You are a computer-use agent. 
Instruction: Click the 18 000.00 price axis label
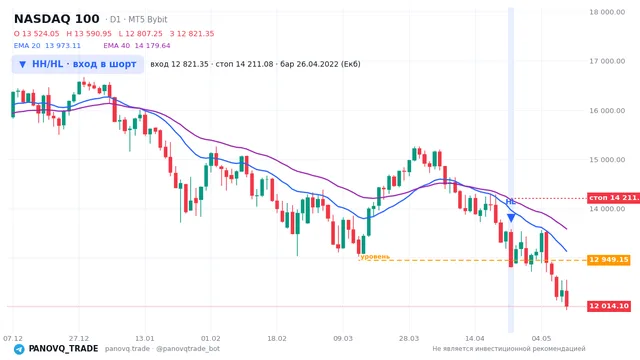click(607, 12)
